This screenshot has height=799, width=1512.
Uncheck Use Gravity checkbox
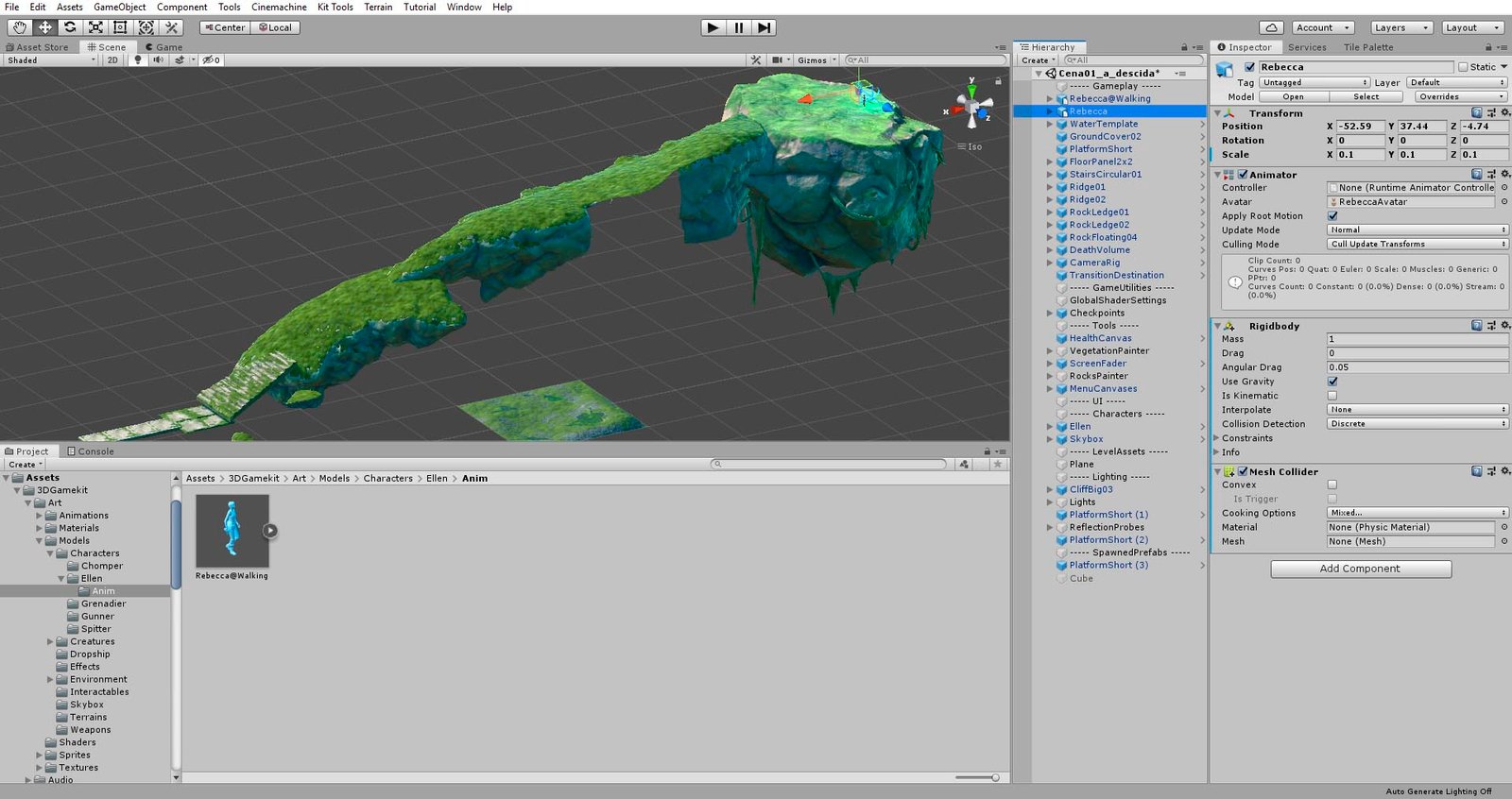click(x=1332, y=382)
